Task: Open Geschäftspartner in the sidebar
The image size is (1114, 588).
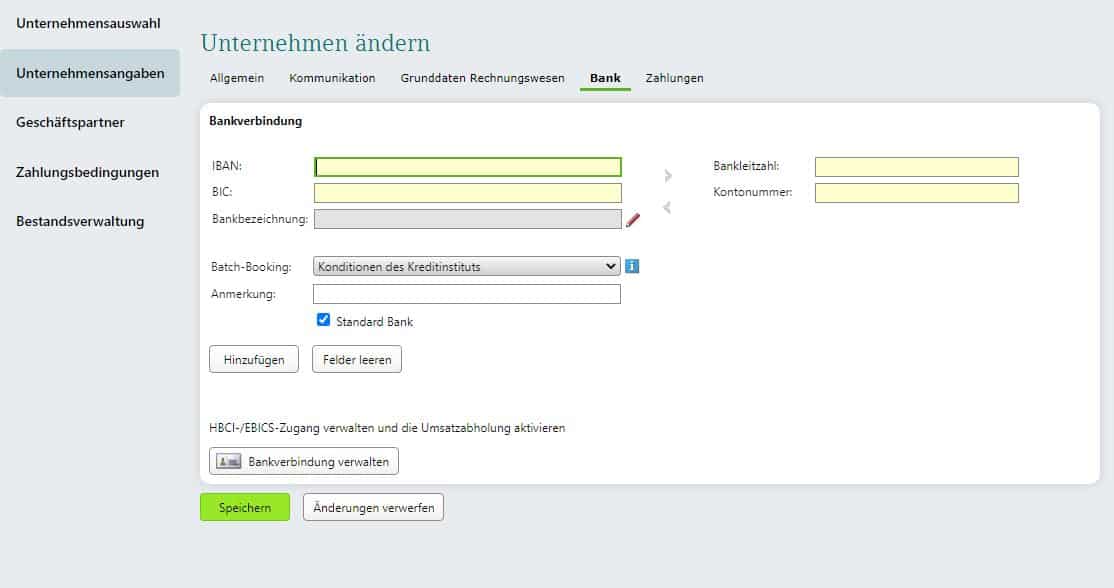Action: point(69,122)
